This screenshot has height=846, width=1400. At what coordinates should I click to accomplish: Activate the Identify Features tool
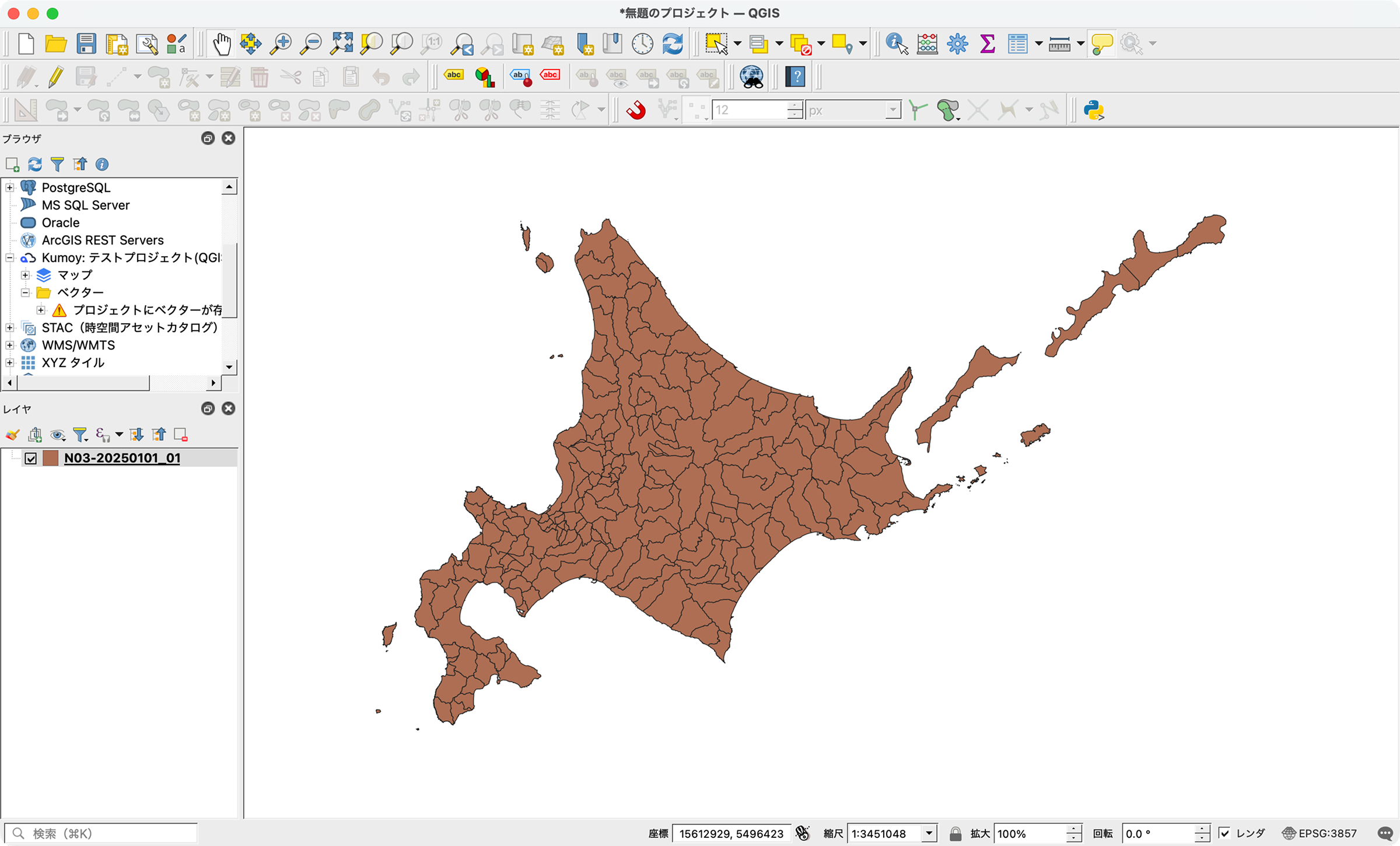tap(896, 43)
